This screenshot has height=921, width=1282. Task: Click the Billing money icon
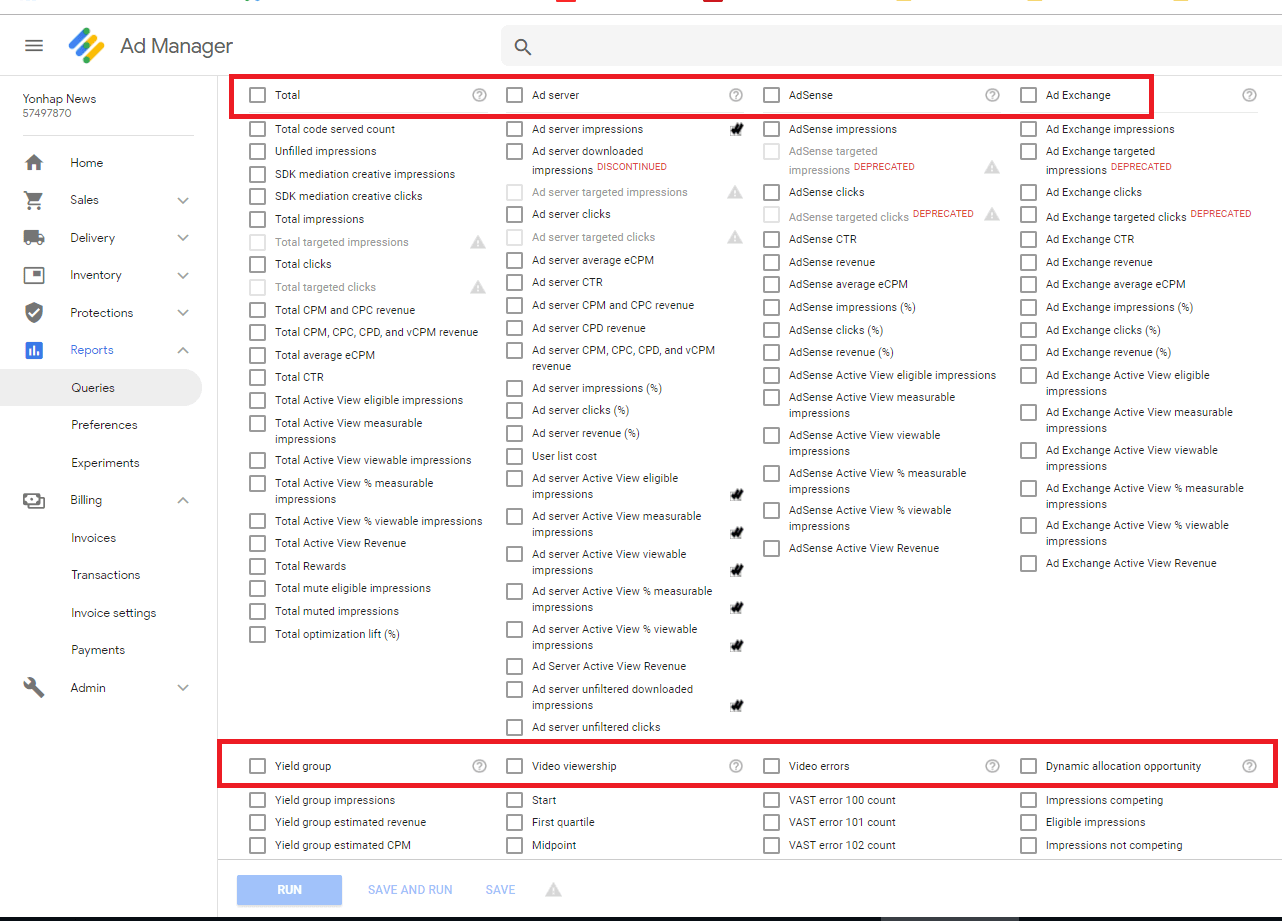coord(34,500)
